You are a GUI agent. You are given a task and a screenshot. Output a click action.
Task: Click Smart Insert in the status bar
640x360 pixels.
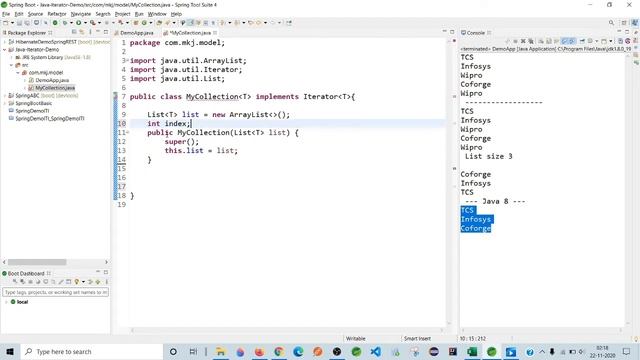click(x=417, y=338)
